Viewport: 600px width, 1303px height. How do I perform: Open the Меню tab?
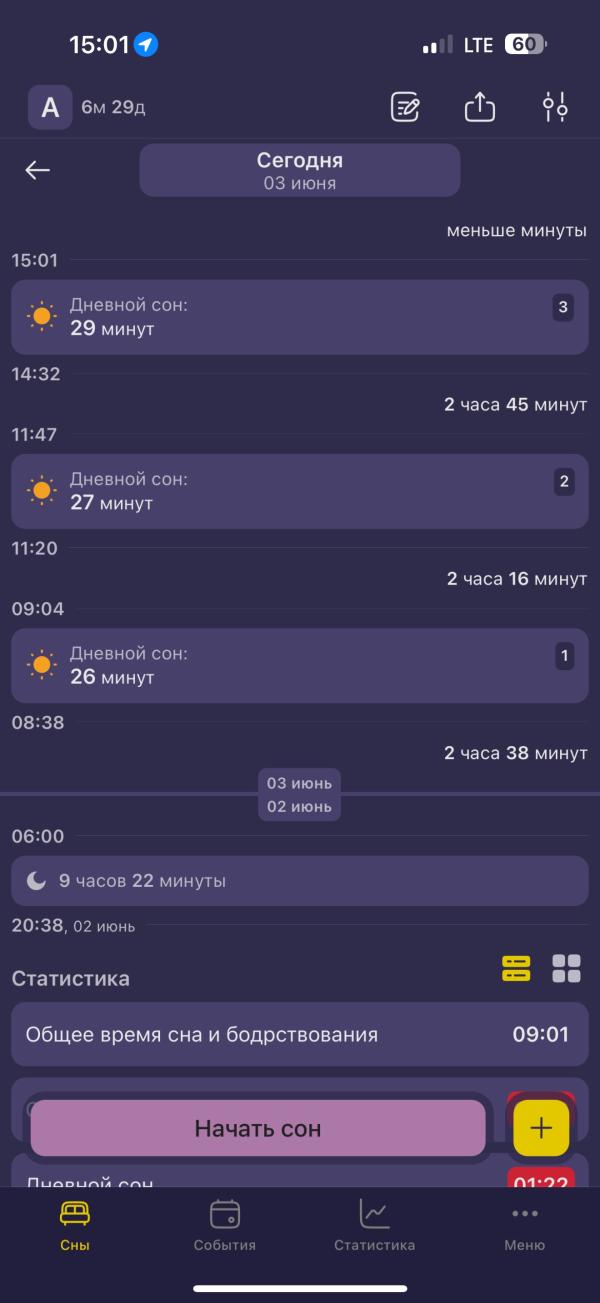(525, 1226)
